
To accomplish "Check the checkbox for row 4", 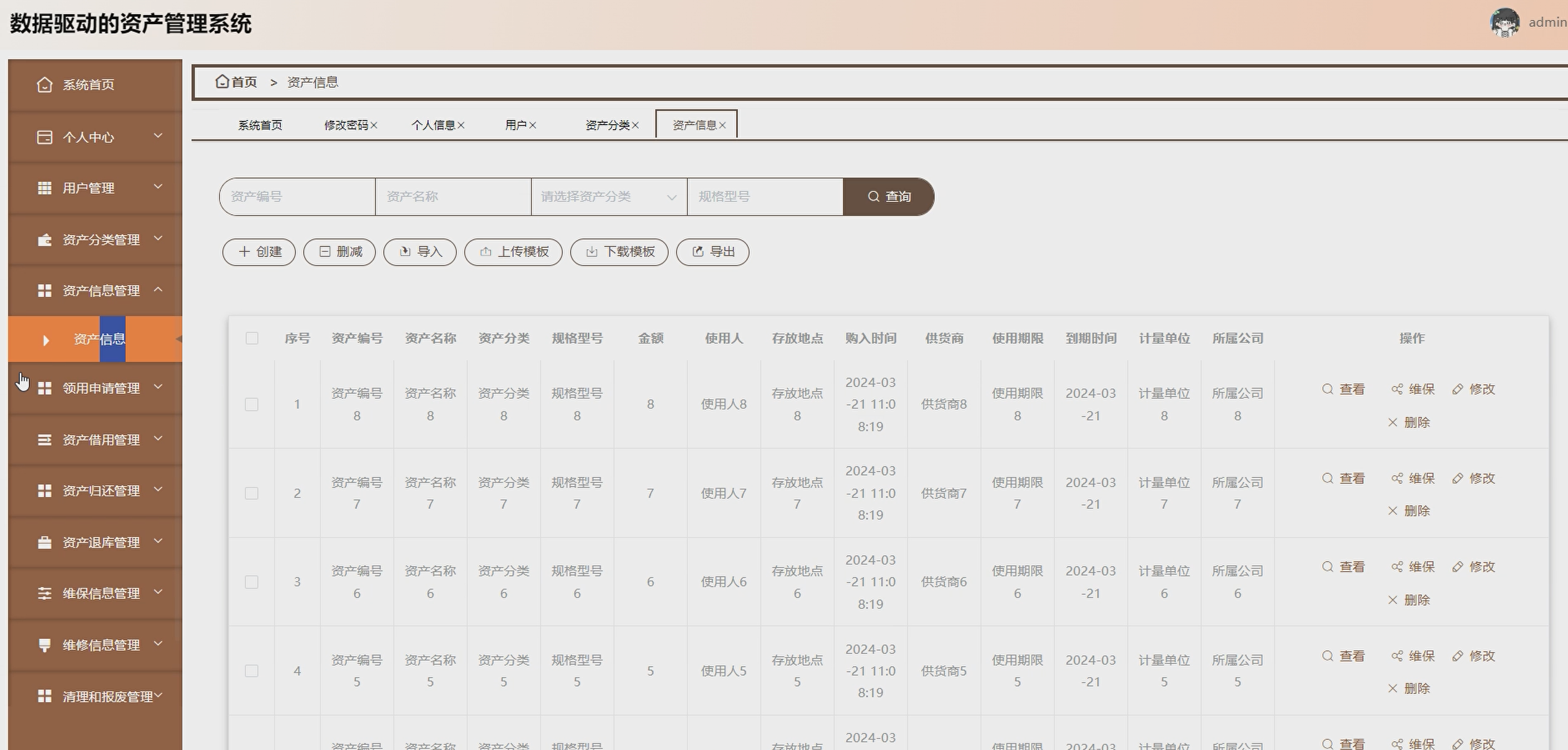I will [251, 672].
